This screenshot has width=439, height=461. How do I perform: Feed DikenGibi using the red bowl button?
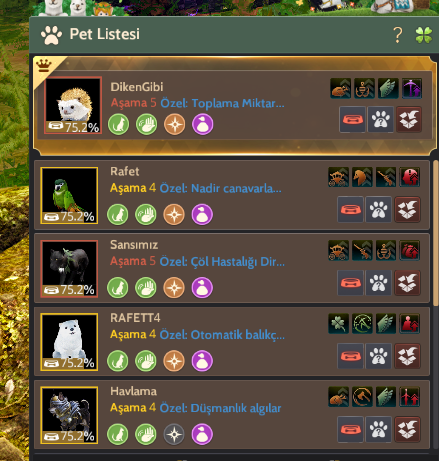(x=352, y=119)
